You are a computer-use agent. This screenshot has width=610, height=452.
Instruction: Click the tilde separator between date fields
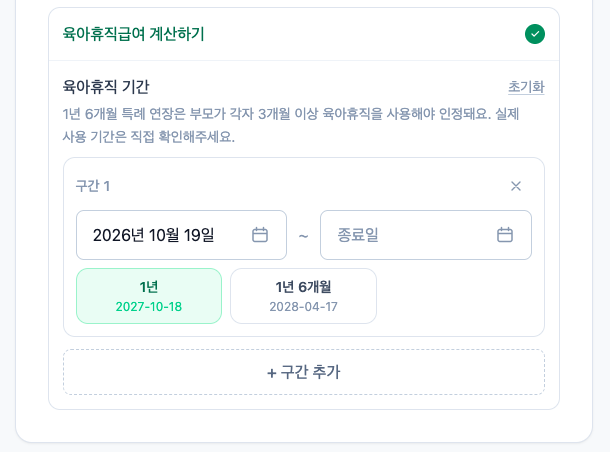pyautogui.click(x=303, y=236)
